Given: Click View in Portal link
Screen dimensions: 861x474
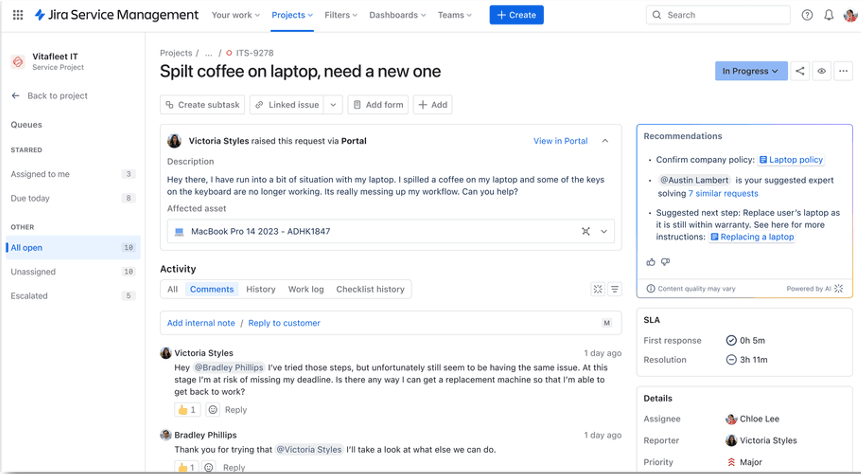Looking at the screenshot, I should coord(560,141).
